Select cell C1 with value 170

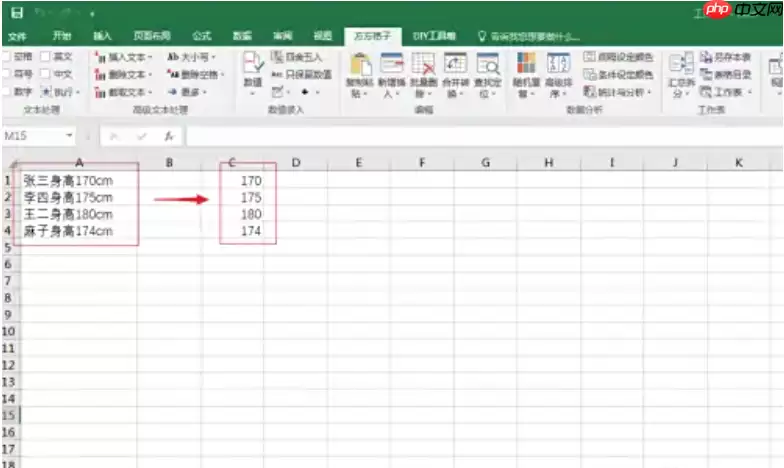233,180
